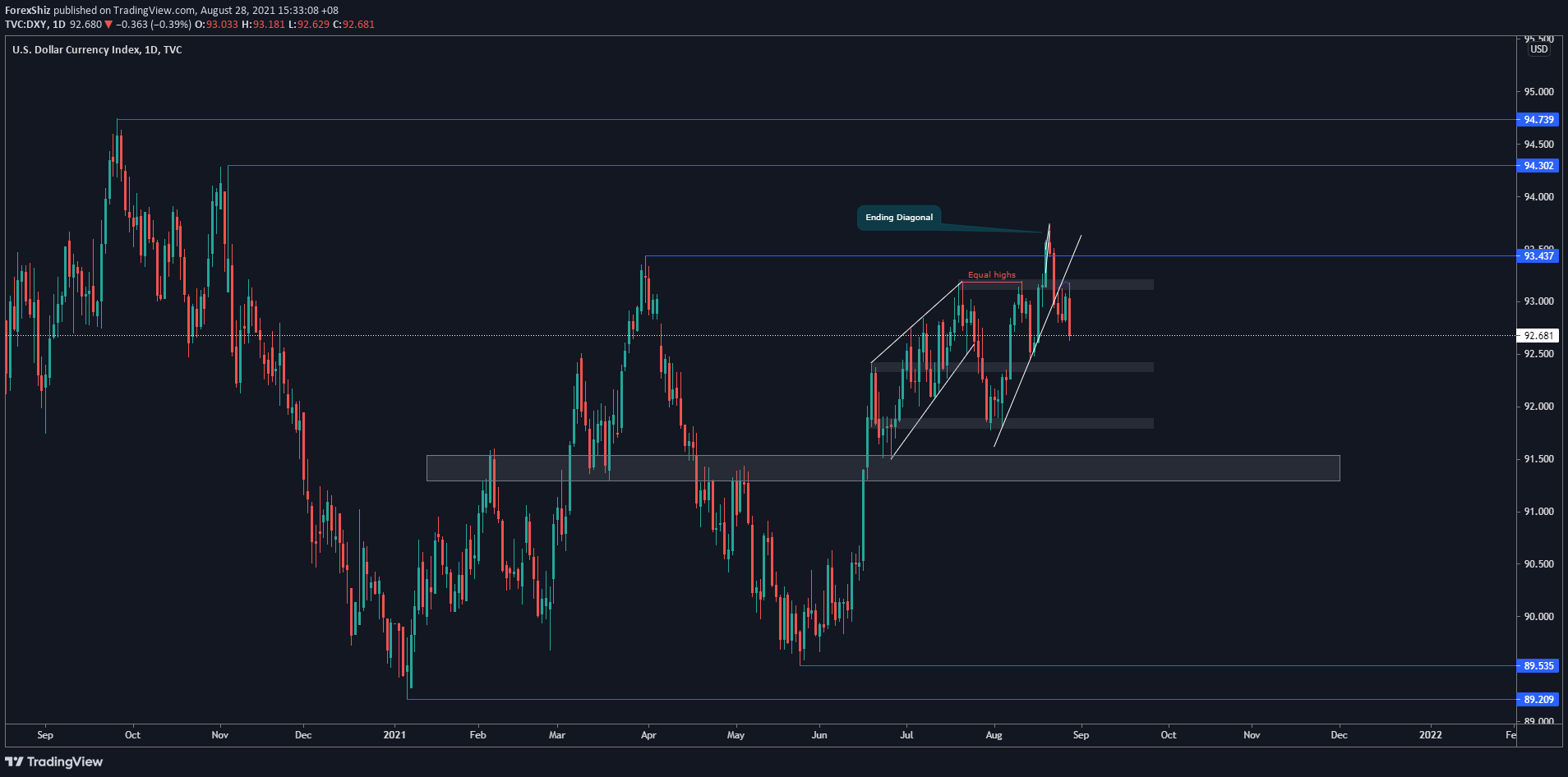Screen dimensions: 1568x777
Task: Click the 93.000 tick on price axis
Action: click(1538, 301)
